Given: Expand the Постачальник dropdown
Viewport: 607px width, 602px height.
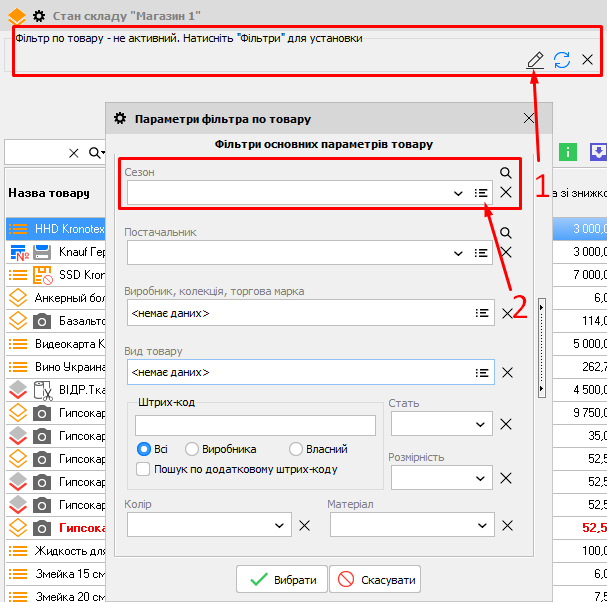Looking at the screenshot, I should point(458,253).
